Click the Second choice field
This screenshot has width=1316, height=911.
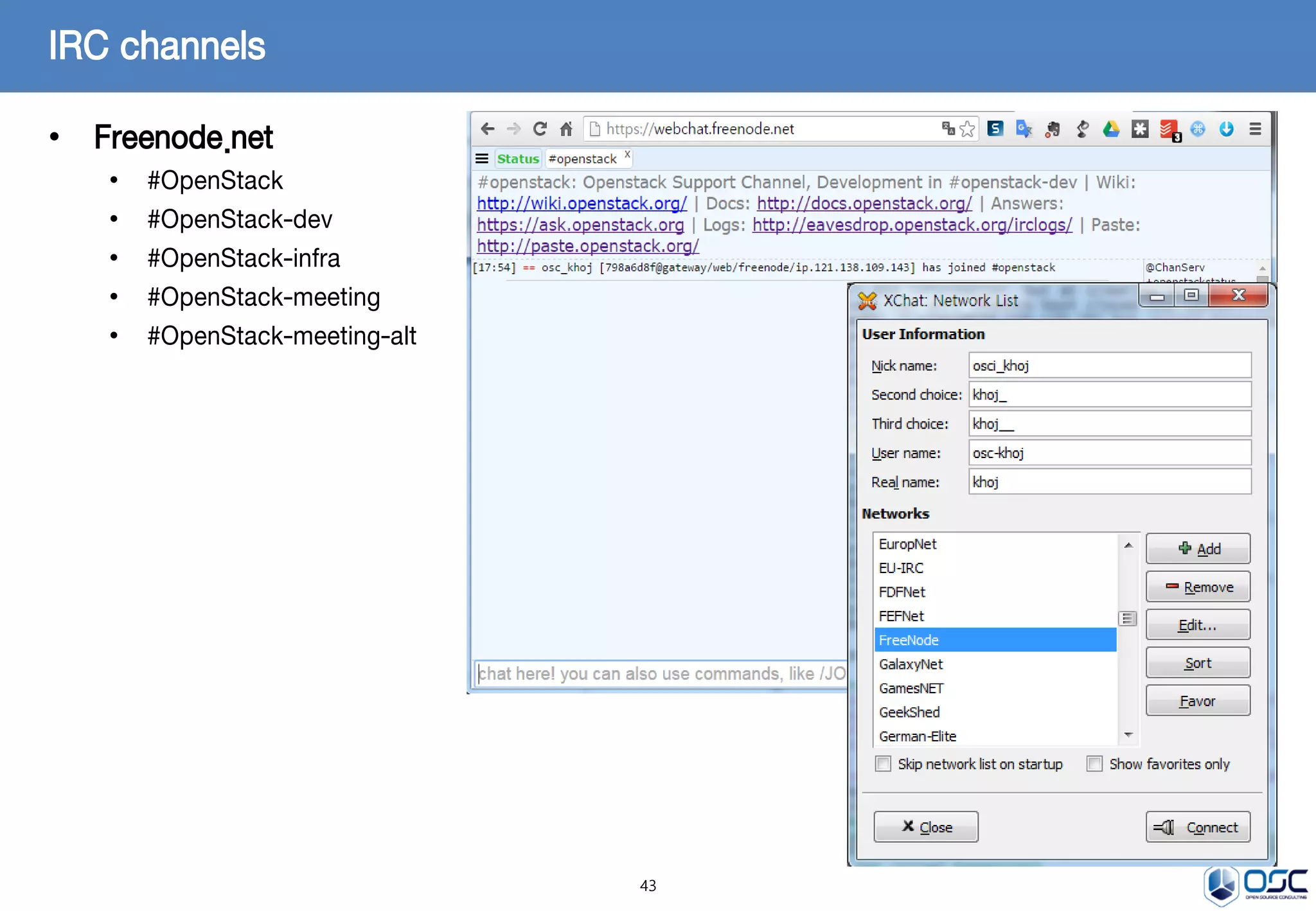coord(1110,394)
